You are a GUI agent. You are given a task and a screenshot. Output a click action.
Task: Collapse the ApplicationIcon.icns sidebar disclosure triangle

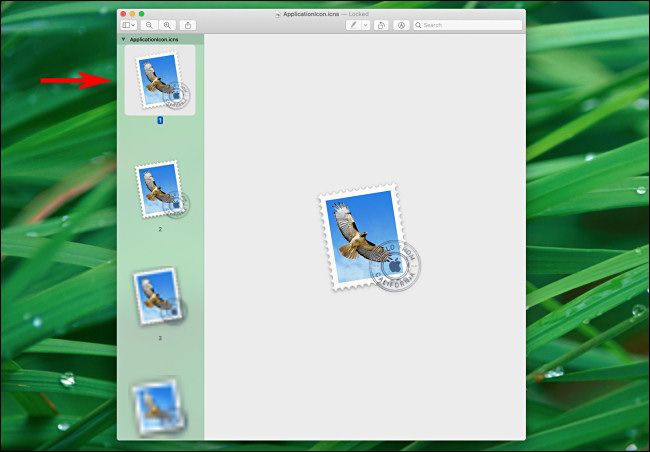[x=123, y=39]
